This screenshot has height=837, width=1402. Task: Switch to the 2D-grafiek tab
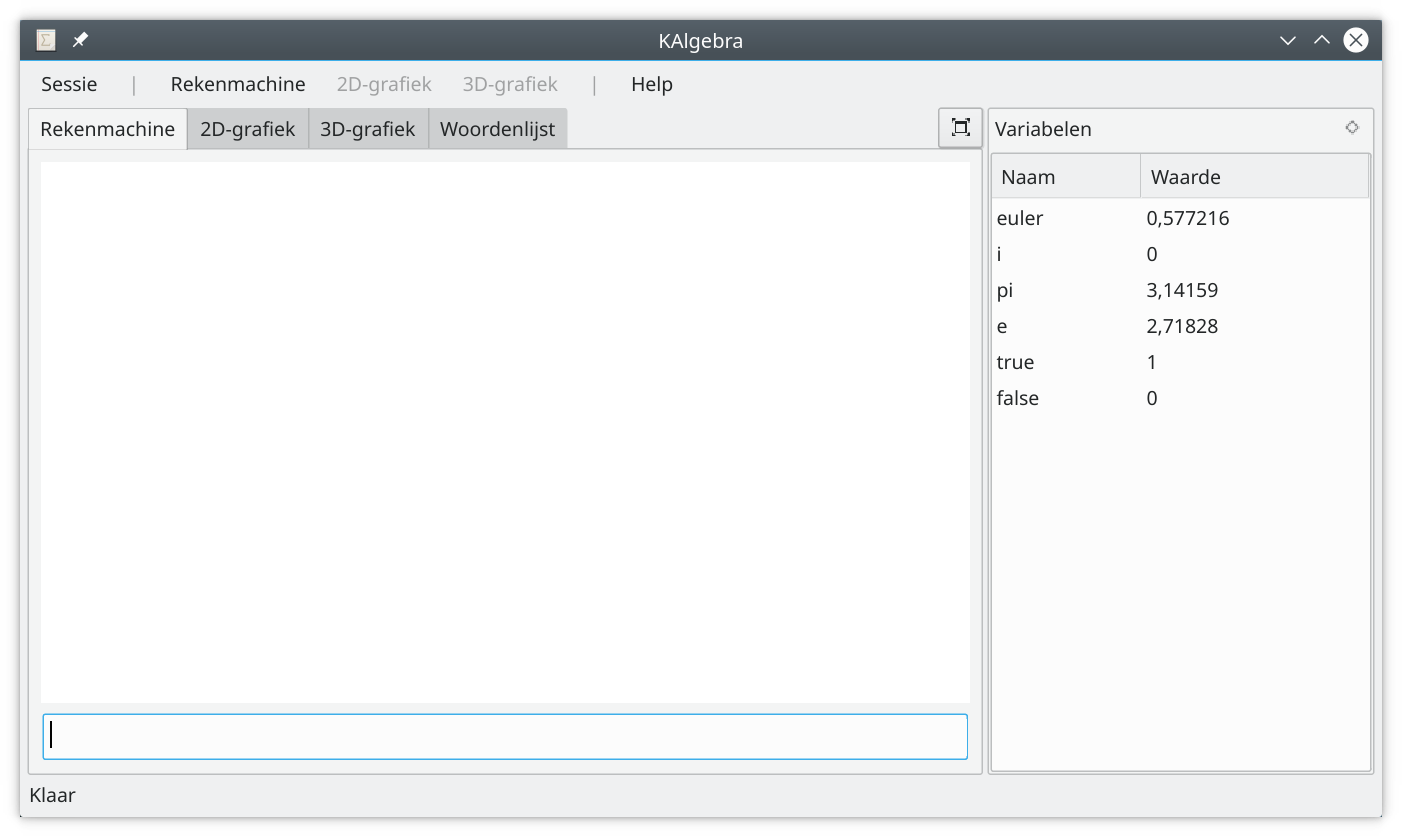pyautogui.click(x=248, y=129)
